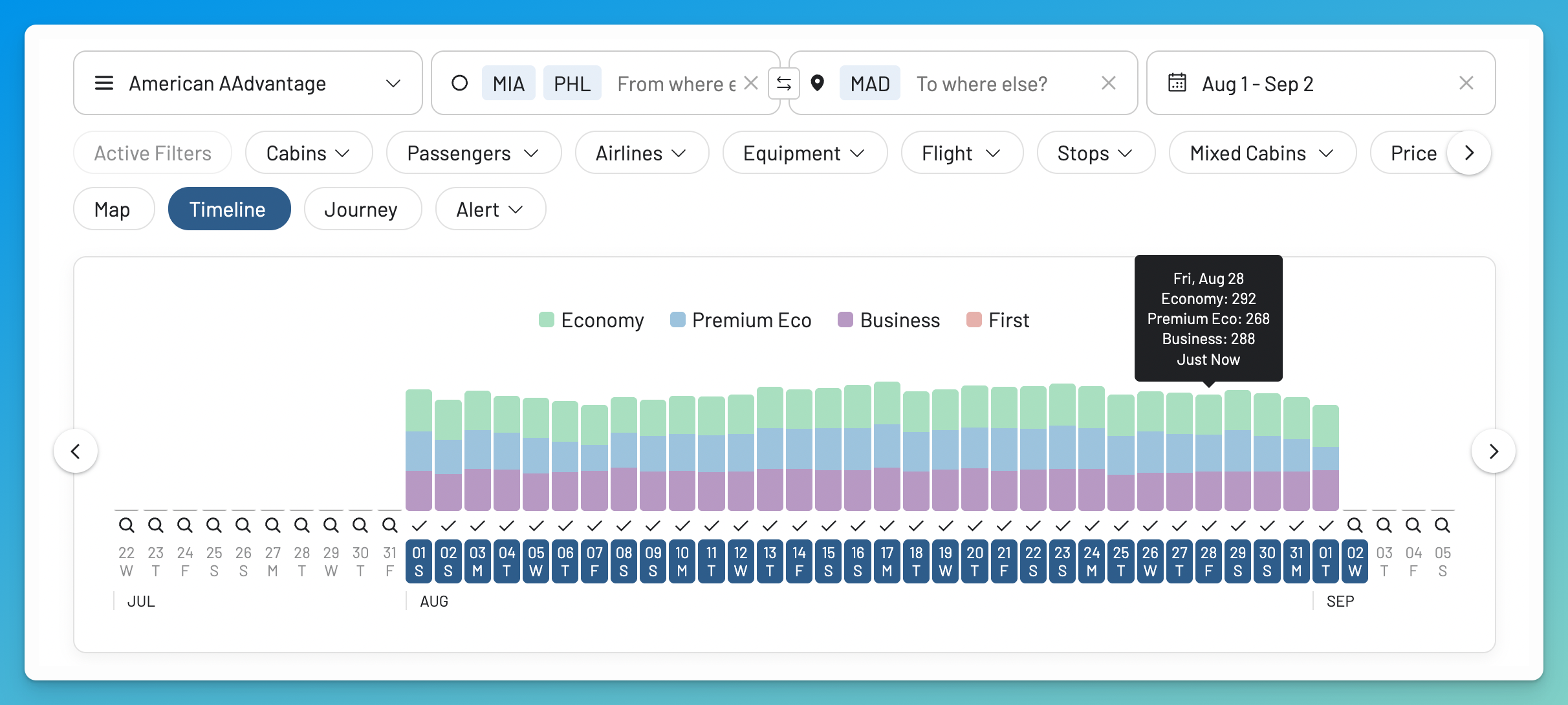
Task: Open the Price filter
Action: click(1414, 153)
